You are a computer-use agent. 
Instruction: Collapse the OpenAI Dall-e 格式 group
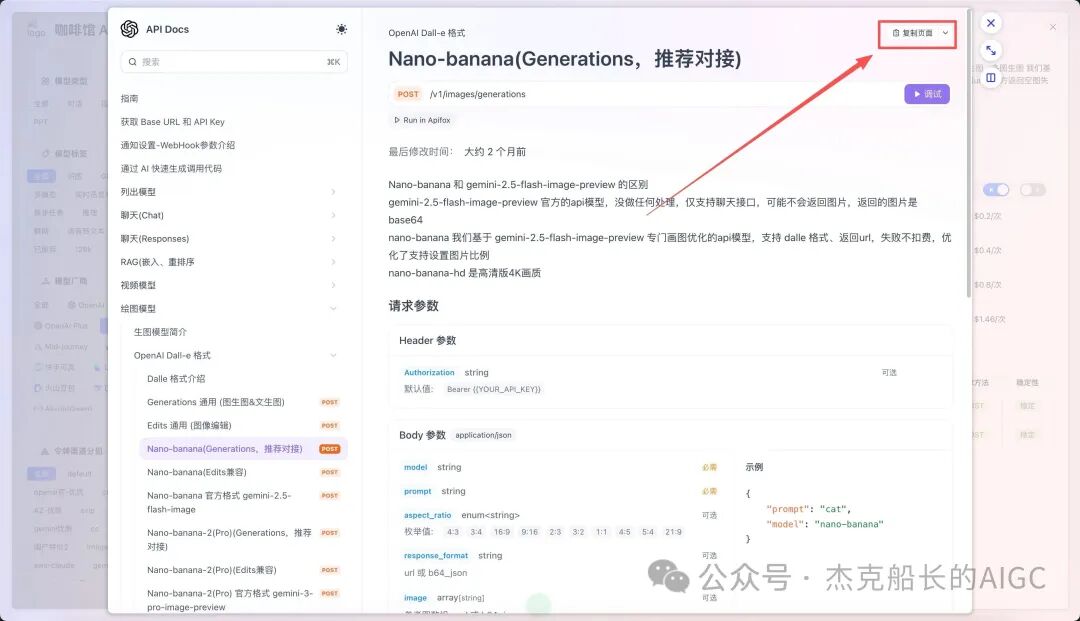coord(333,355)
